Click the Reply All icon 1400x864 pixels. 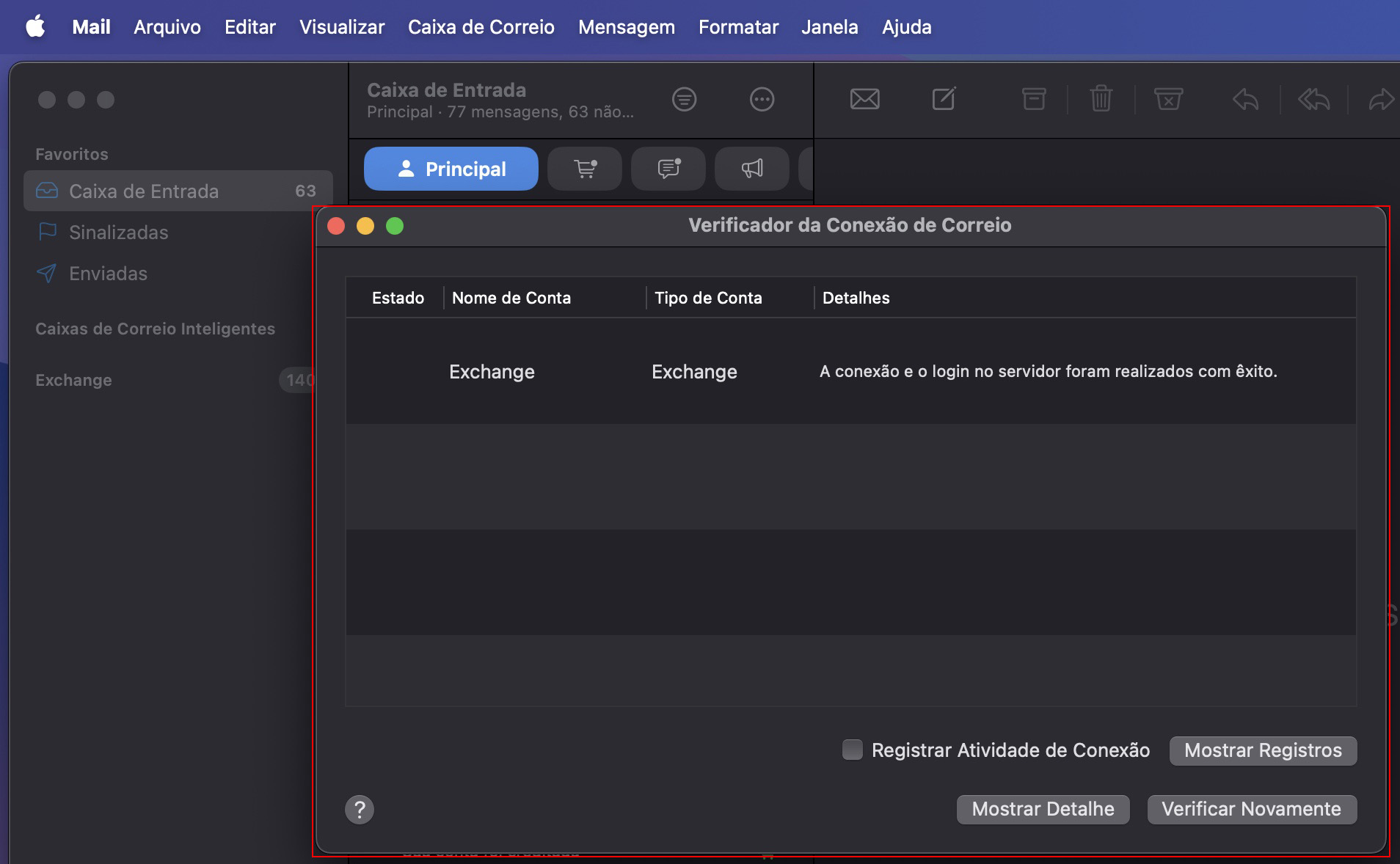pyautogui.click(x=1313, y=99)
